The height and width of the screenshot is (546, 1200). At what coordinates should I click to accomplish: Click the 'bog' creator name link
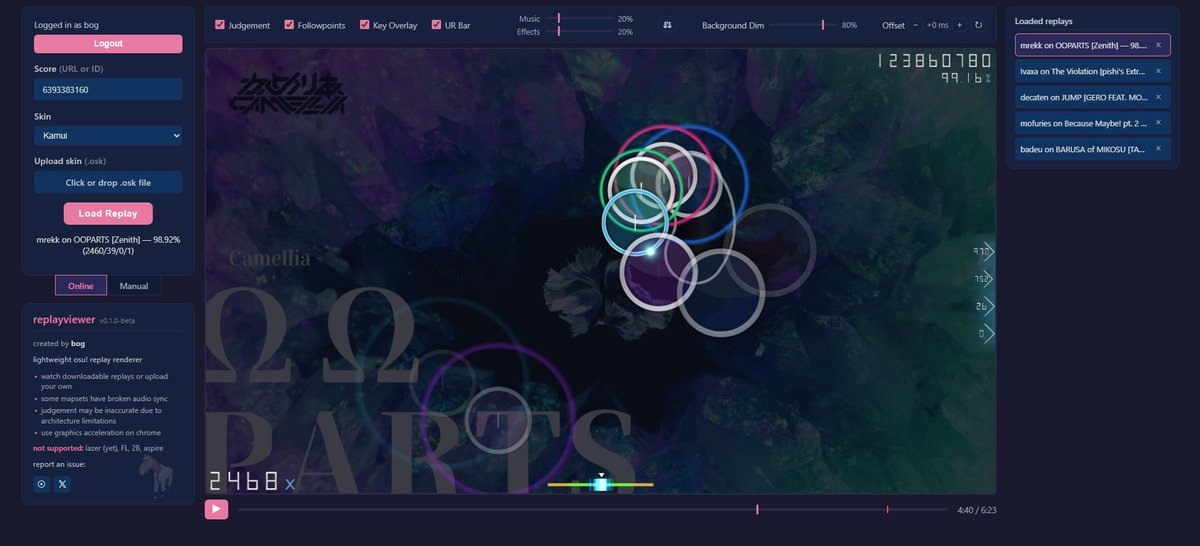tap(78, 343)
